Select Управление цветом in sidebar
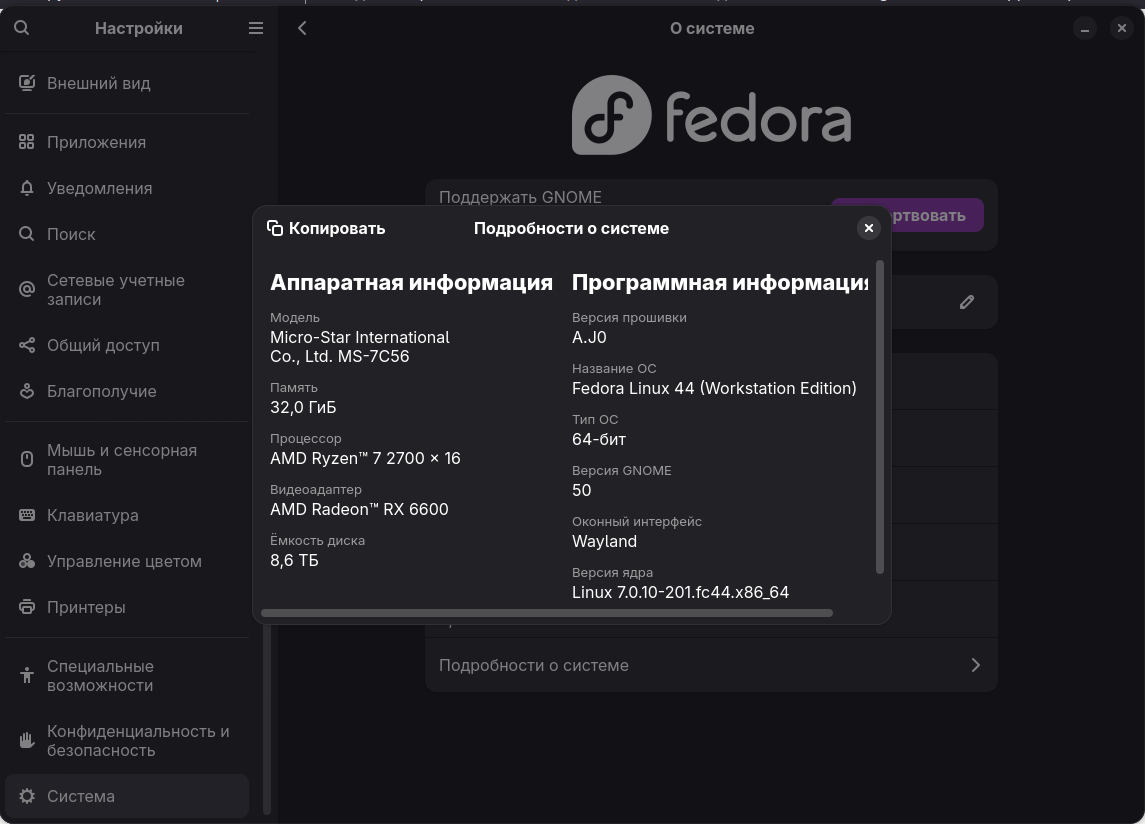Screen dimensions: 1145x824 pyautogui.click(x=127, y=562)
